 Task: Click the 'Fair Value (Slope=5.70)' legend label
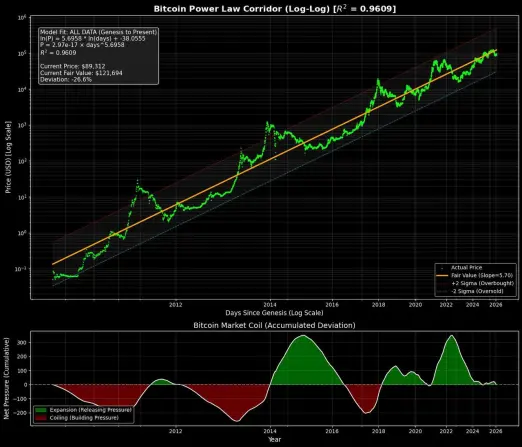(x=482, y=275)
